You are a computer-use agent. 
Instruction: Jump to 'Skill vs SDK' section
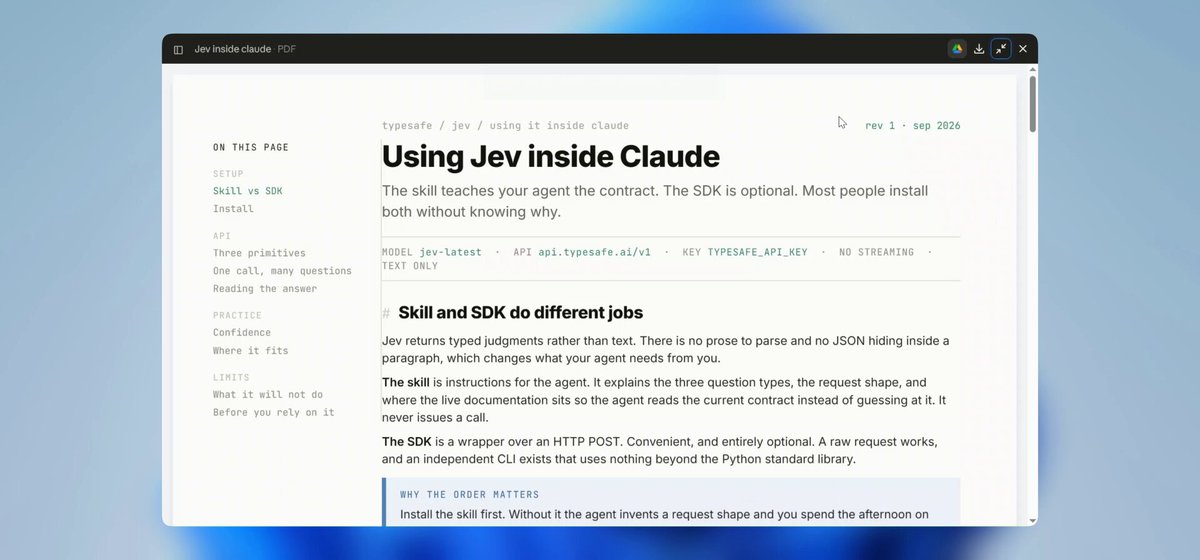coord(248,191)
